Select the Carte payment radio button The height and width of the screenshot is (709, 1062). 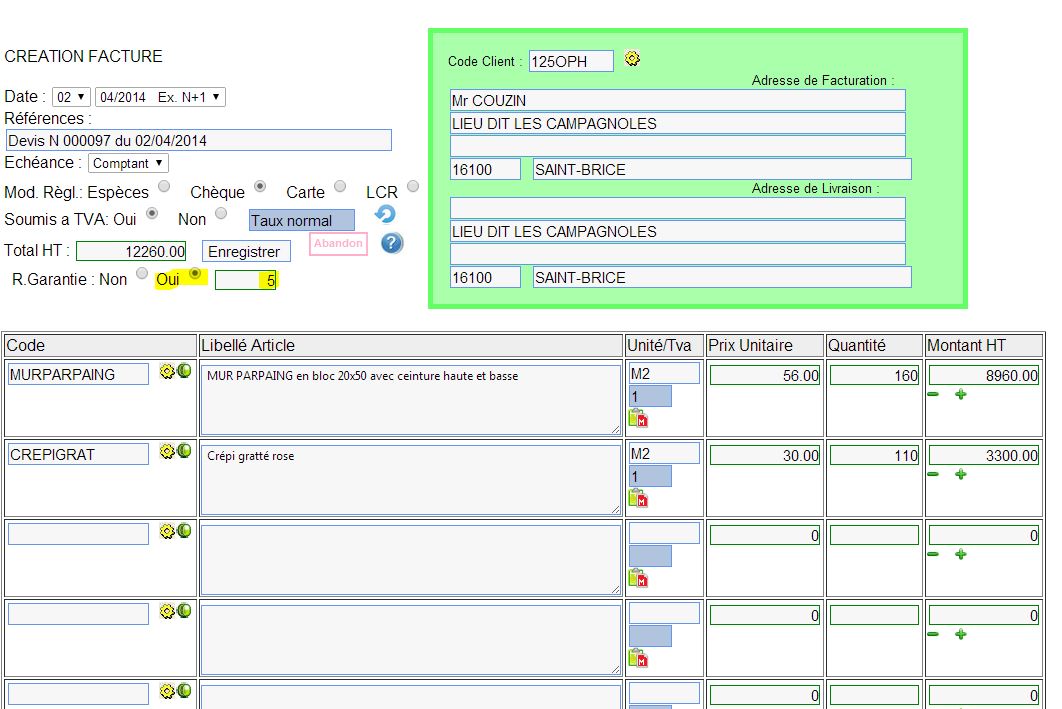340,186
